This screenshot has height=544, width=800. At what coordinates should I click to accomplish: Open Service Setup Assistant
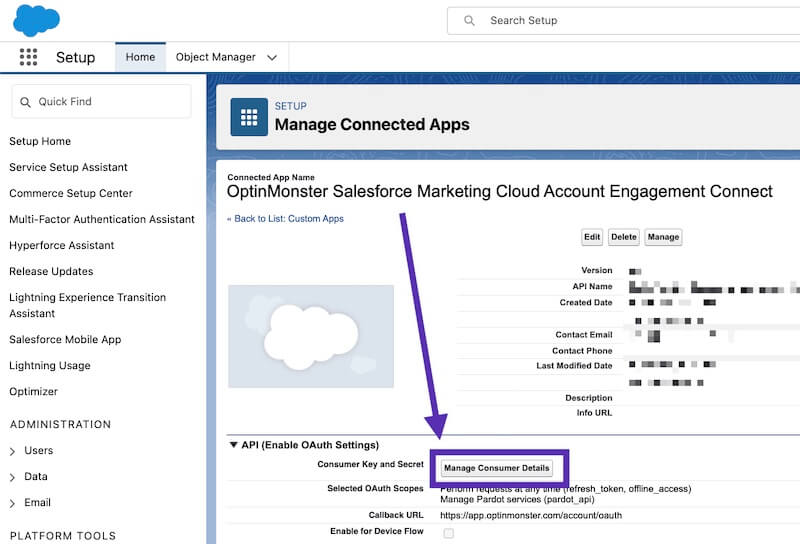[68, 167]
